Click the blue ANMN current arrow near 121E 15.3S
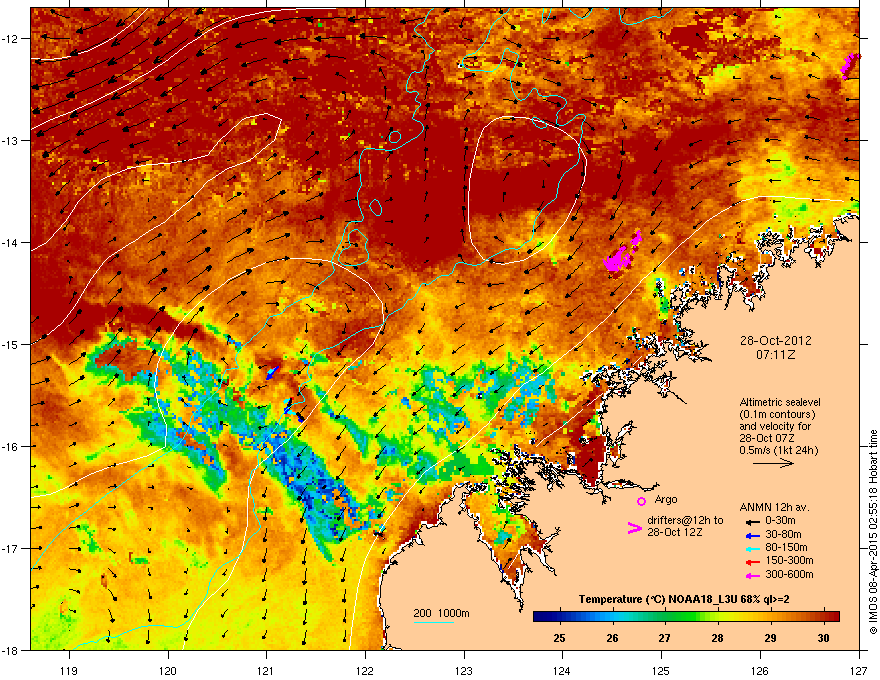 click(272, 373)
